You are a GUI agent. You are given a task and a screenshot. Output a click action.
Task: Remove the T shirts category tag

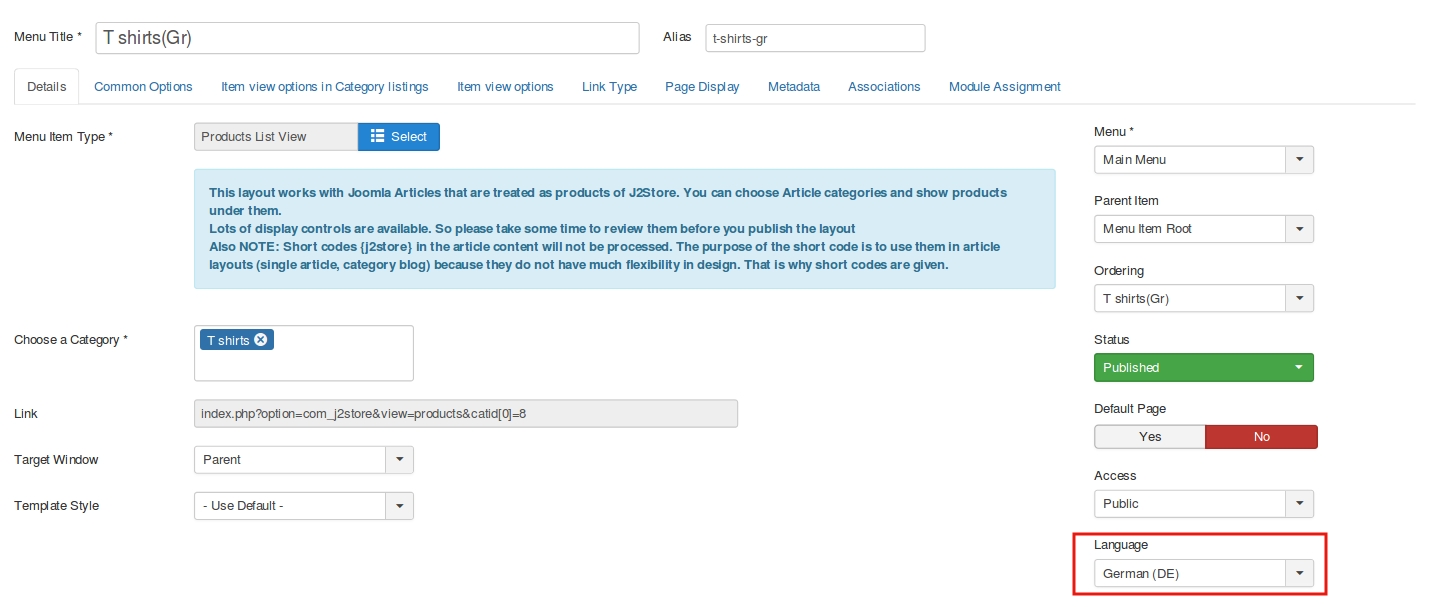[261, 340]
